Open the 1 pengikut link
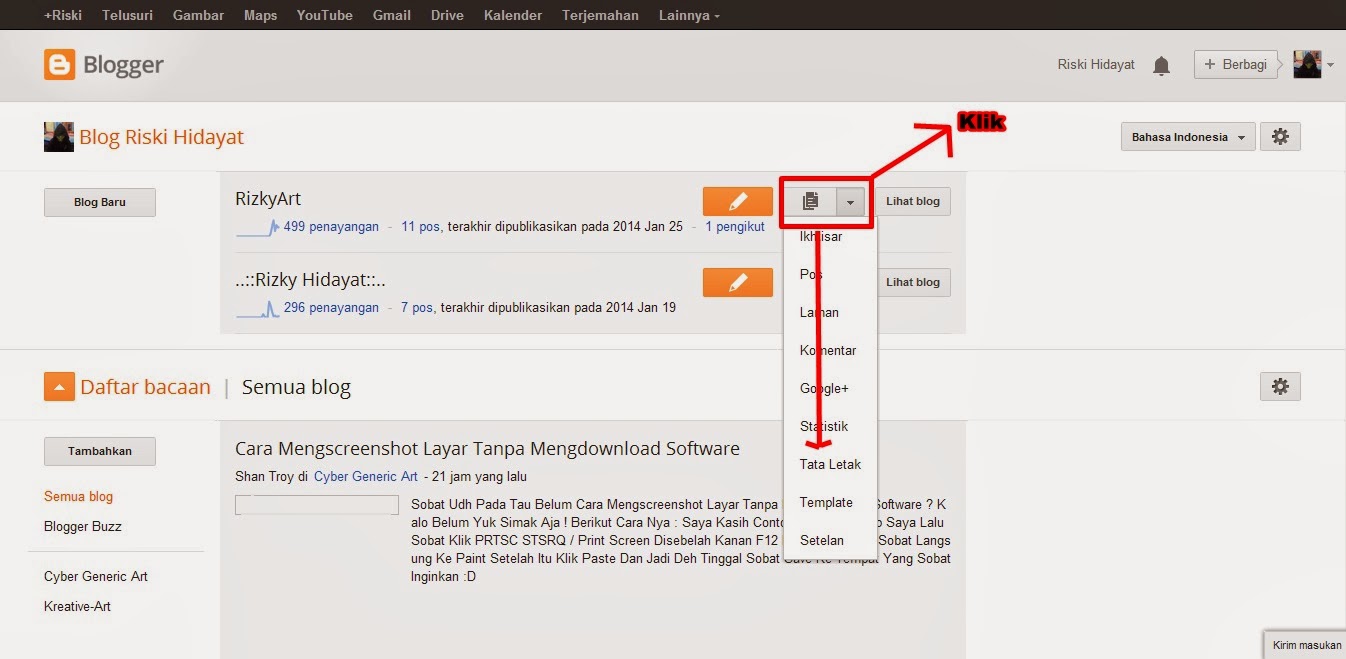Screen dimensions: 1346x659 click(x=735, y=227)
